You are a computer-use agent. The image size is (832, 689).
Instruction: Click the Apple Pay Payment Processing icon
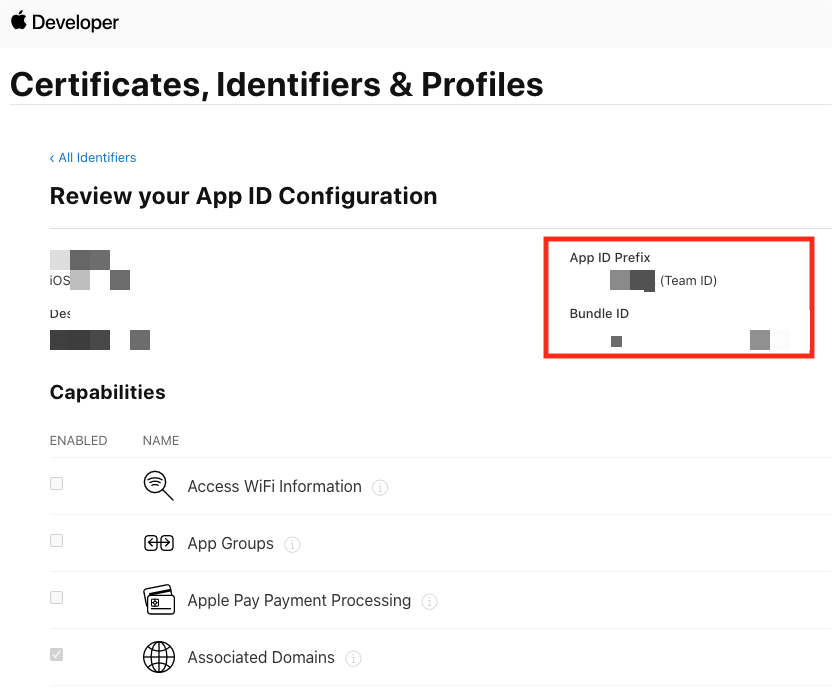(x=159, y=600)
